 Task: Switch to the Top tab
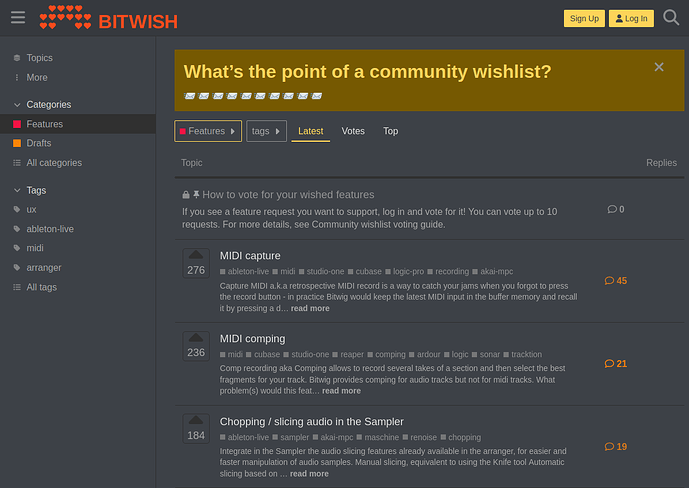click(390, 131)
